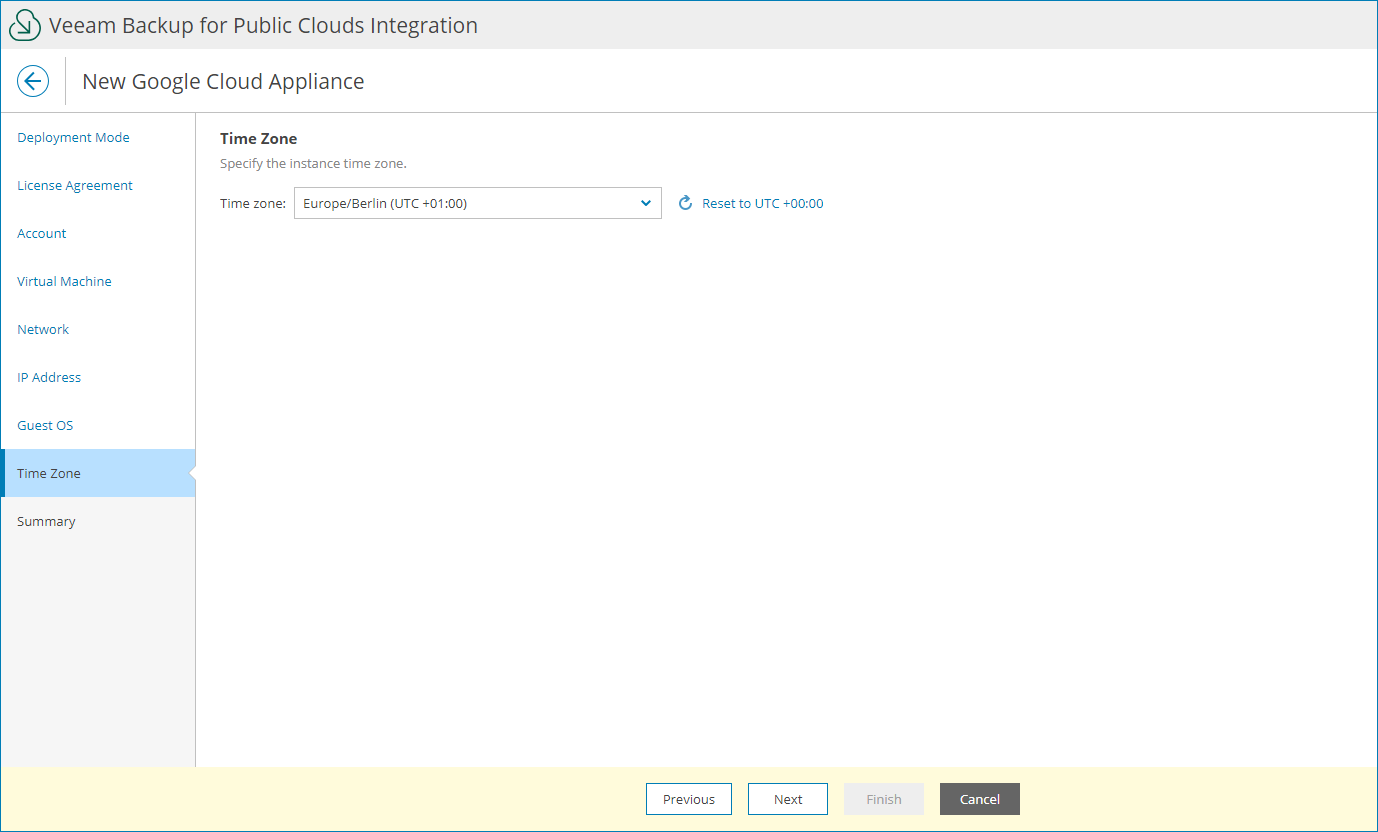Viewport: 1378px width, 832px height.
Task: Switch to the Account step
Action: coord(42,233)
